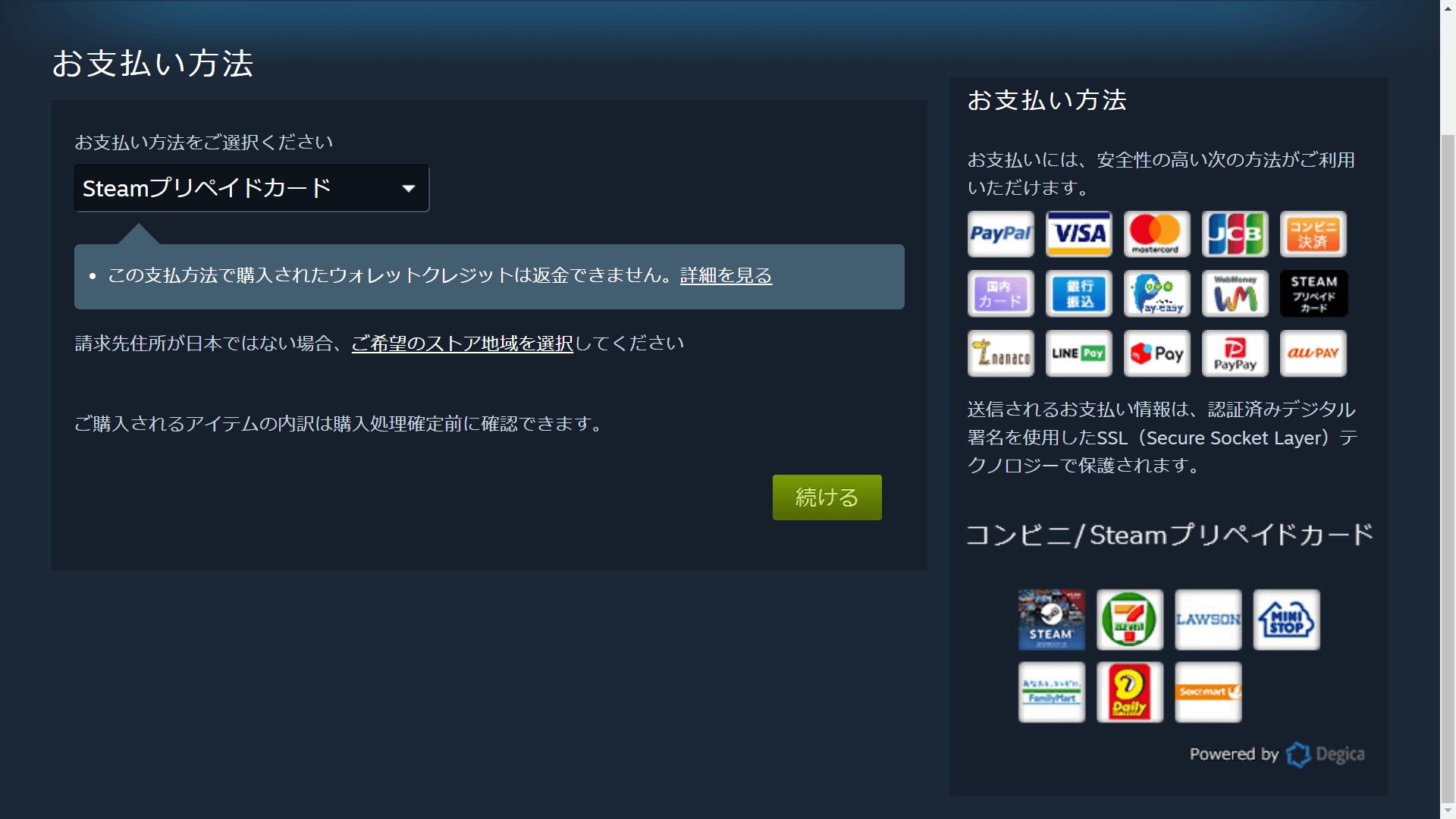Click the green 続ける button
This screenshot has height=819, width=1456.
point(827,497)
